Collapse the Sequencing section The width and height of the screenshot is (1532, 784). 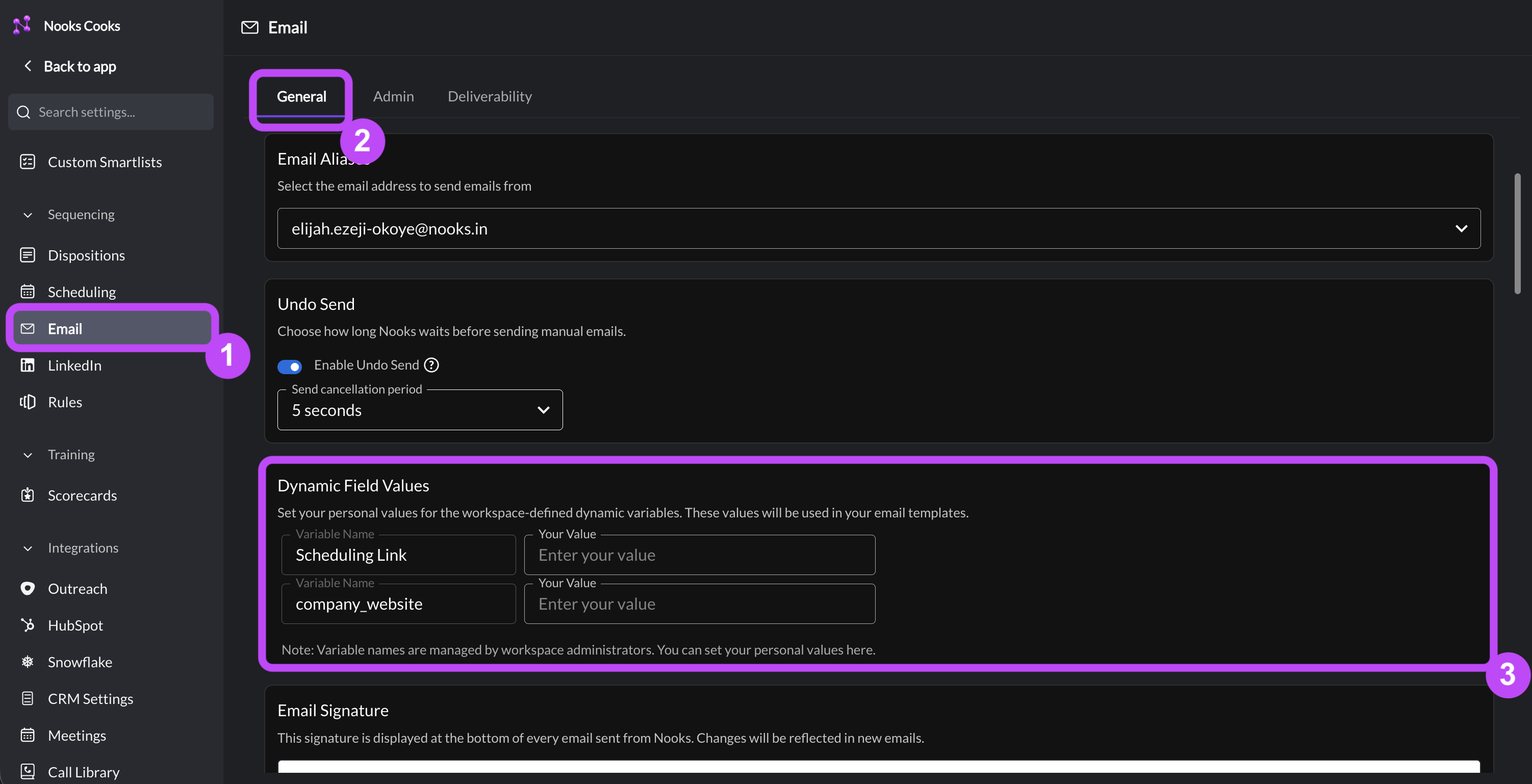28,215
